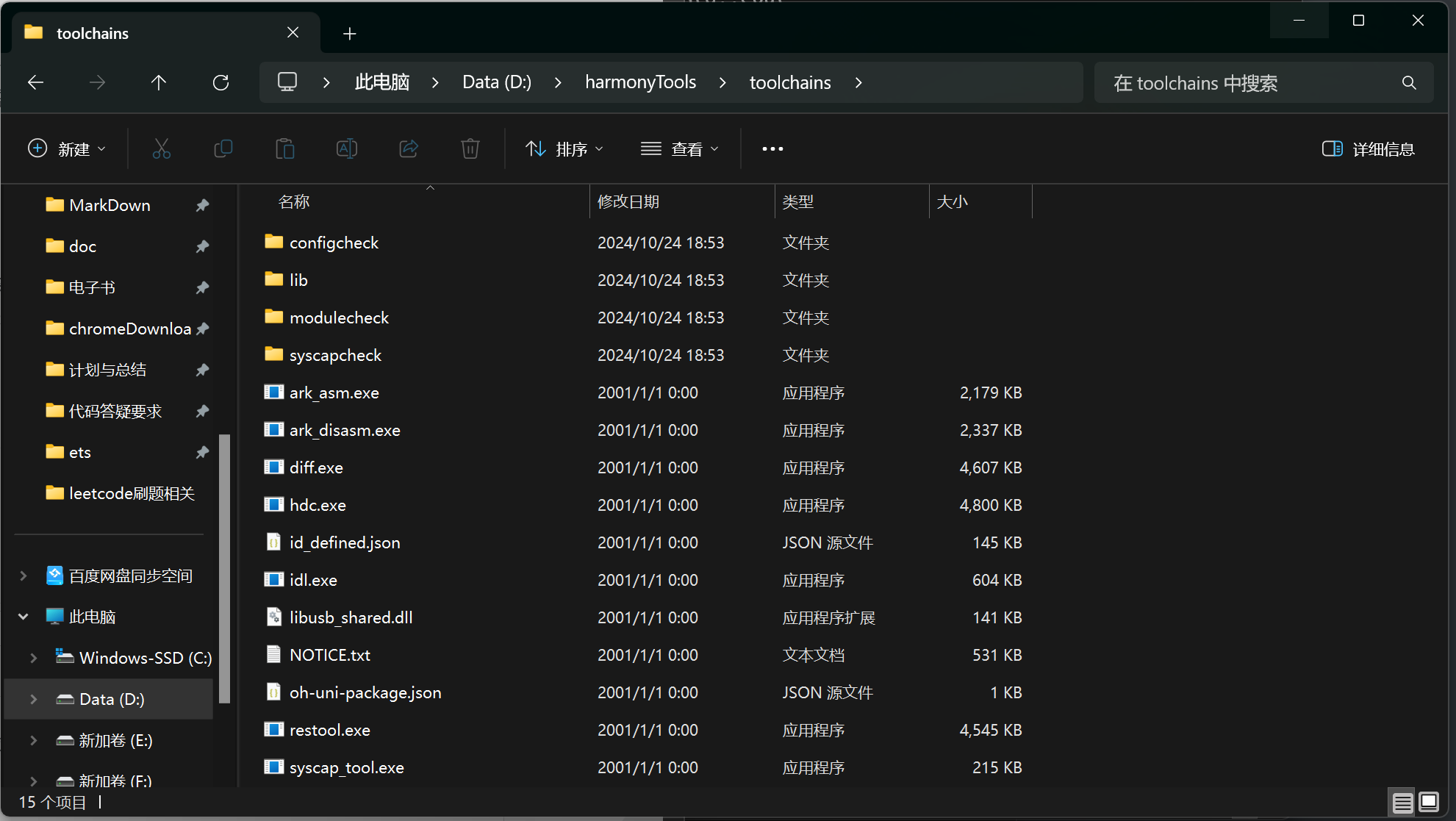The width and height of the screenshot is (1456, 821).
Task: Expand Windows-SSD (C:) tree node
Action: [x=34, y=658]
